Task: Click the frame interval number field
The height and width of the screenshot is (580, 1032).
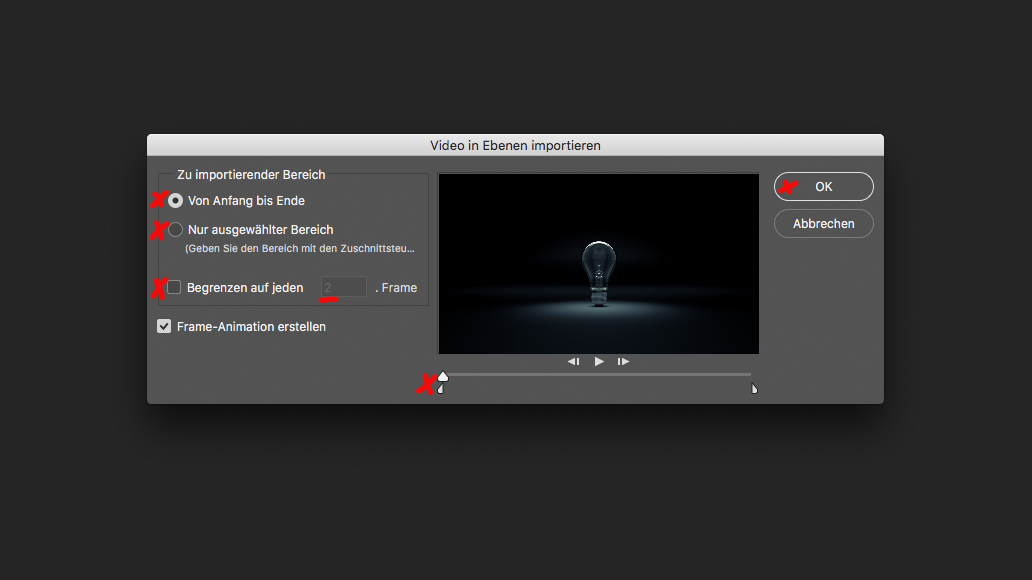Action: [x=343, y=287]
